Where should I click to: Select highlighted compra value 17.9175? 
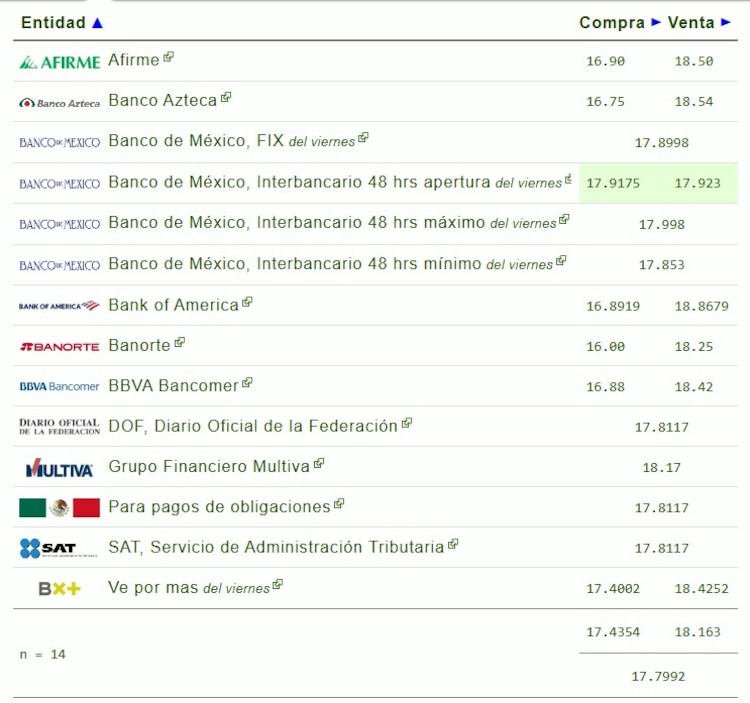(x=613, y=184)
